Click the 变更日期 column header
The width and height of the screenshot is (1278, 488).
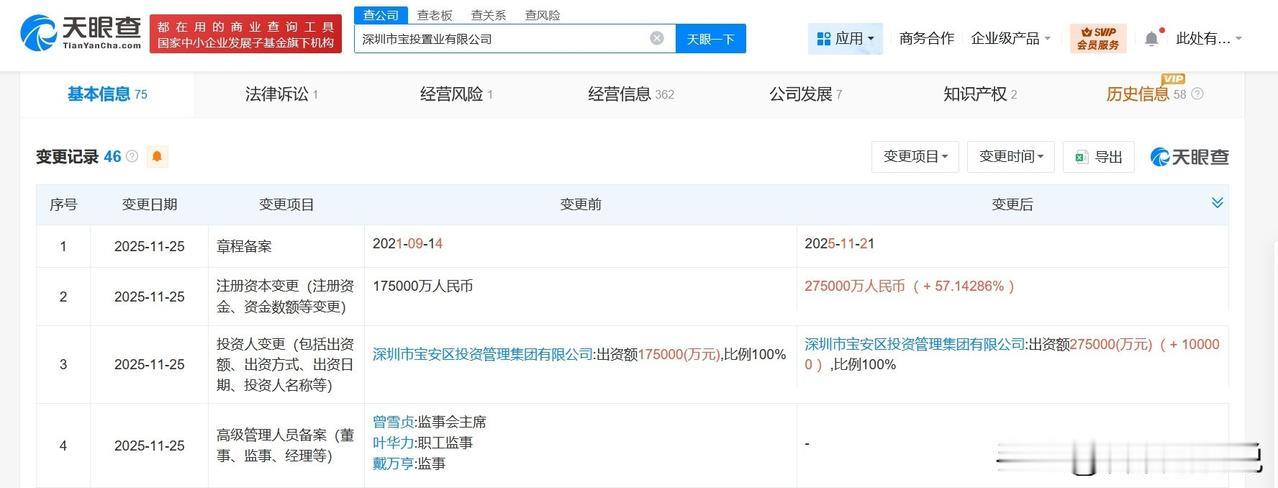coord(149,204)
